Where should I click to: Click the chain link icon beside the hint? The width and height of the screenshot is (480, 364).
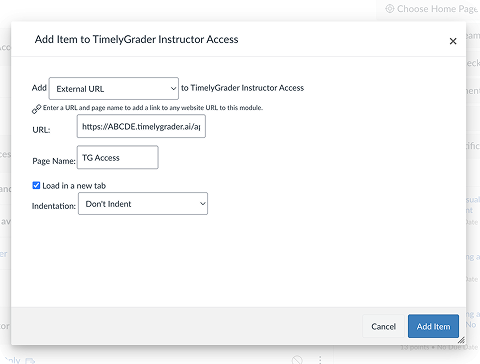(36, 109)
